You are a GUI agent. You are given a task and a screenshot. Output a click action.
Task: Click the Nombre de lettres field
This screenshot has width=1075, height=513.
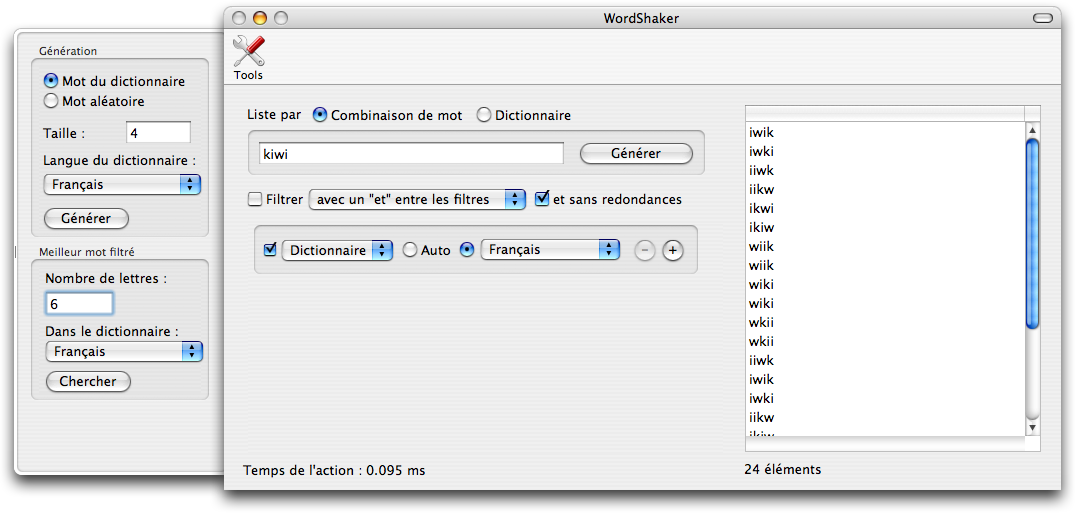79,303
